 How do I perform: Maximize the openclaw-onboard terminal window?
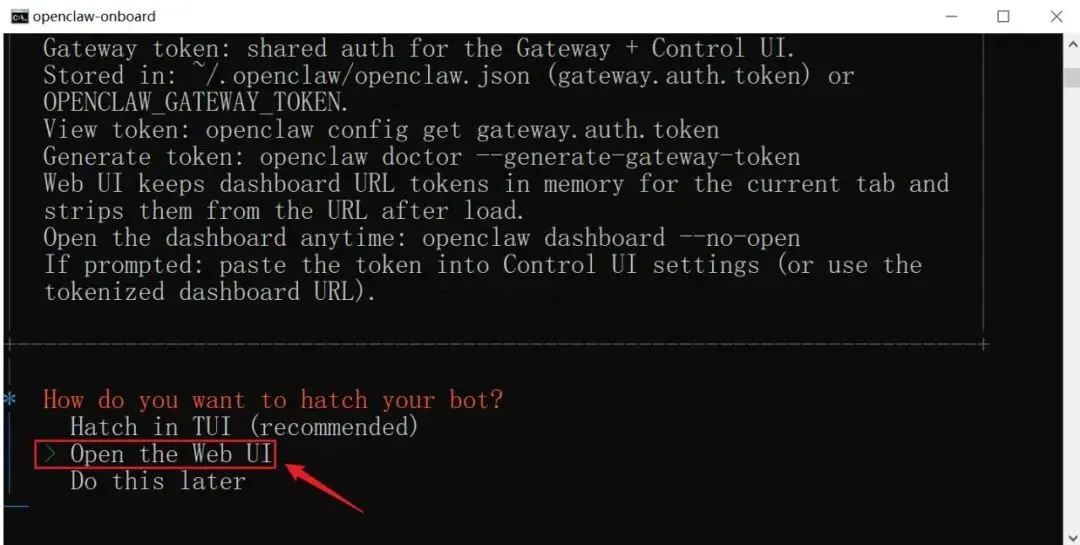coord(1004,16)
